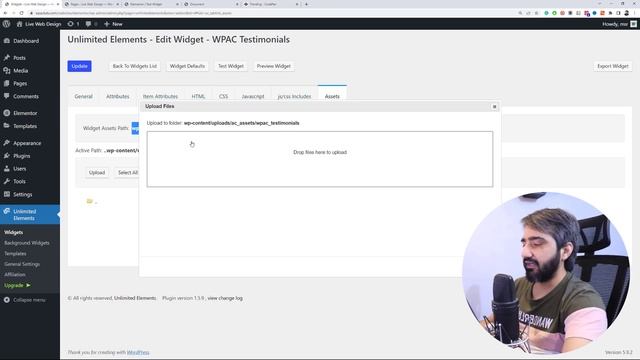
Task: Click the Export Widget button
Action: 612,66
